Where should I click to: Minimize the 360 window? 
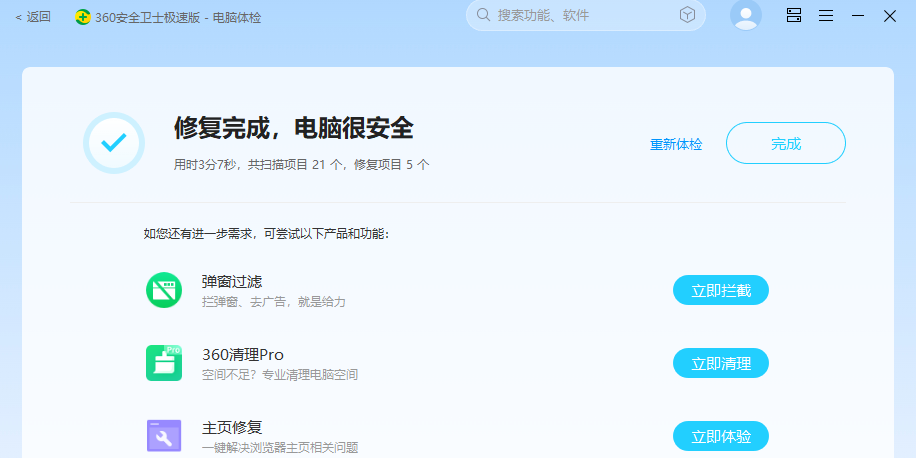click(858, 15)
